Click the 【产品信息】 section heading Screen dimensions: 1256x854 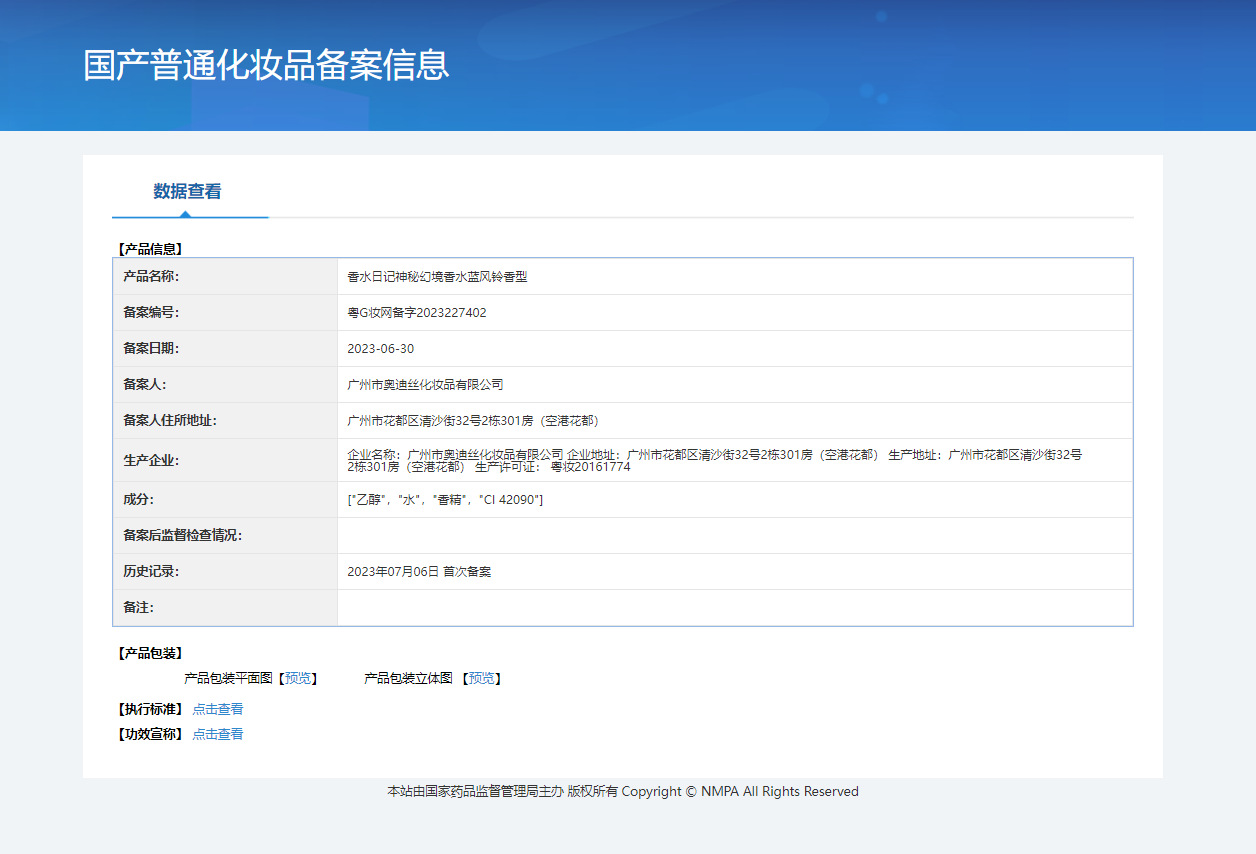[x=150, y=248]
